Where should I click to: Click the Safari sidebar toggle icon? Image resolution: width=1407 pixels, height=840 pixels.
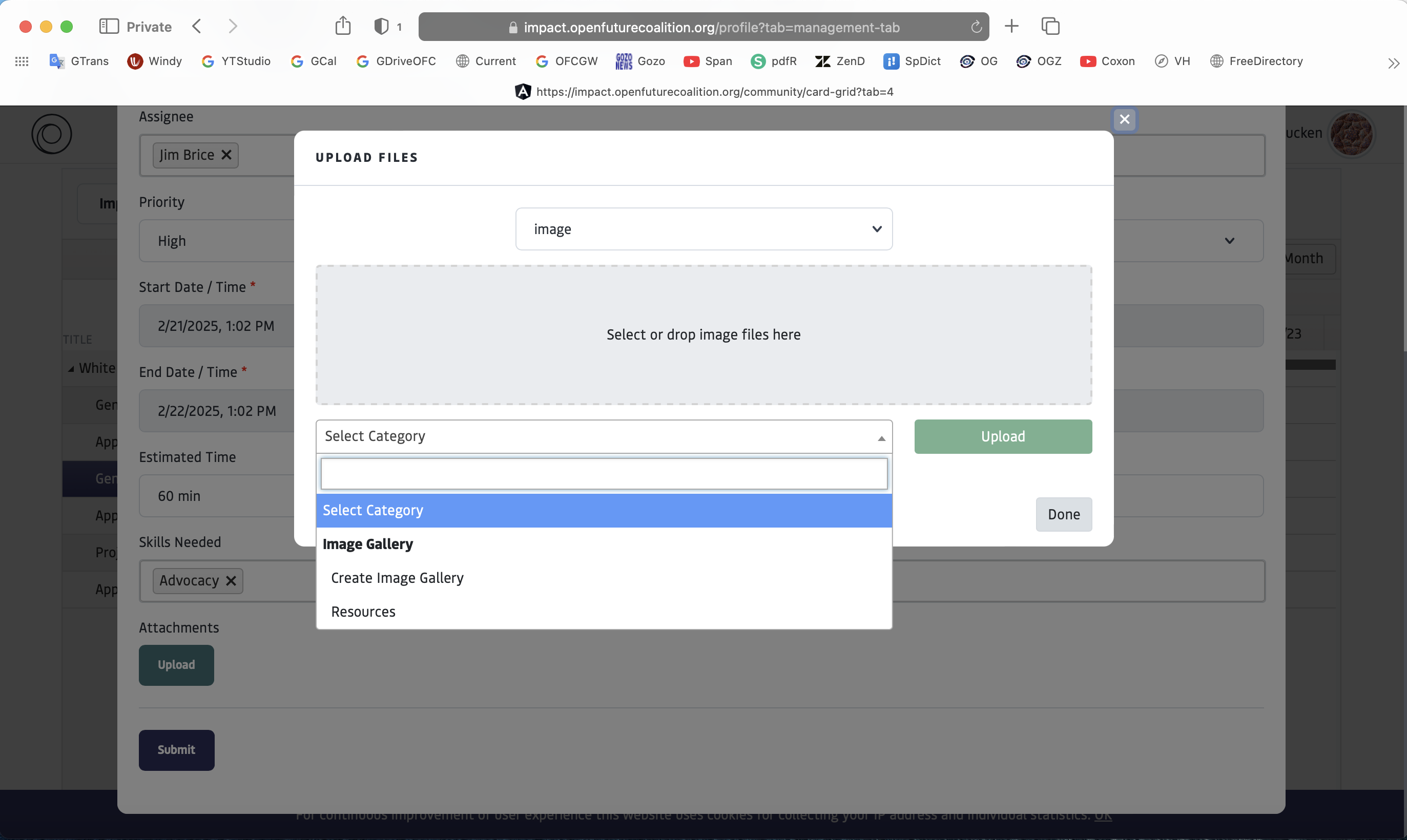pyautogui.click(x=108, y=27)
